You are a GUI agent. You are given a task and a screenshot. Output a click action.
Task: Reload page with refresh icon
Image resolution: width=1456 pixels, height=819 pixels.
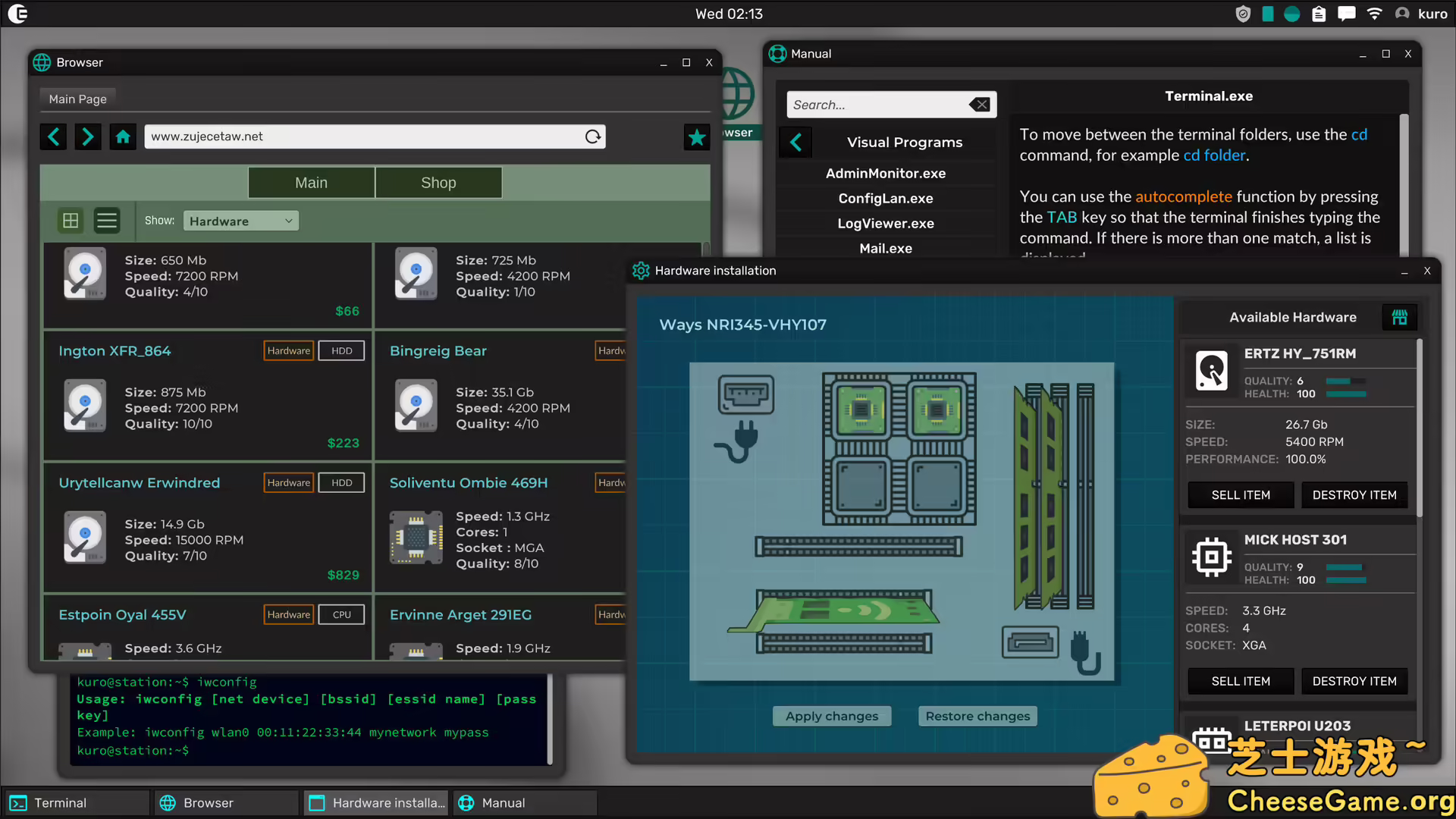point(593,136)
